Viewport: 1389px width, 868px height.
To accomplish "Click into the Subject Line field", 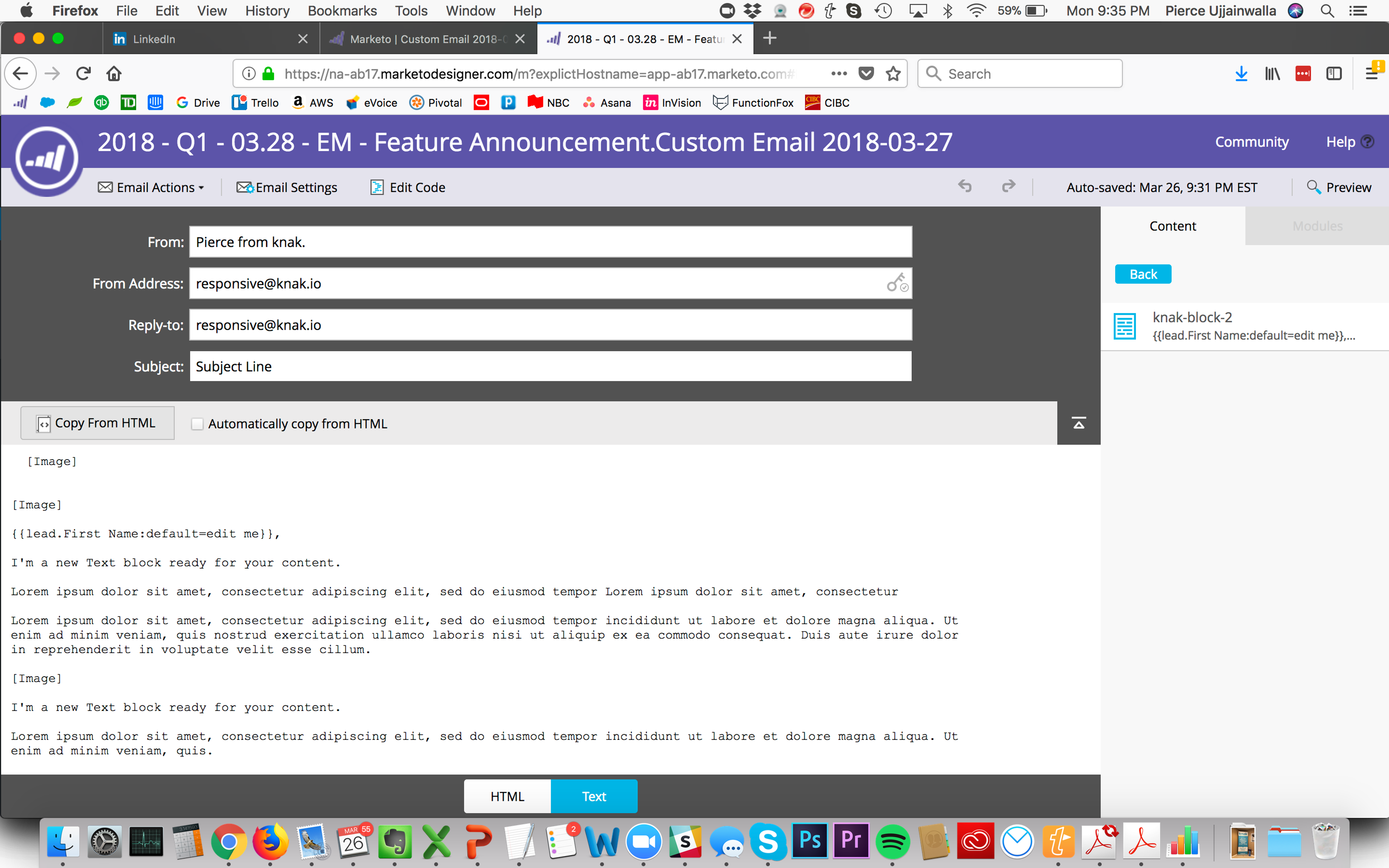I will pyautogui.click(x=550, y=366).
